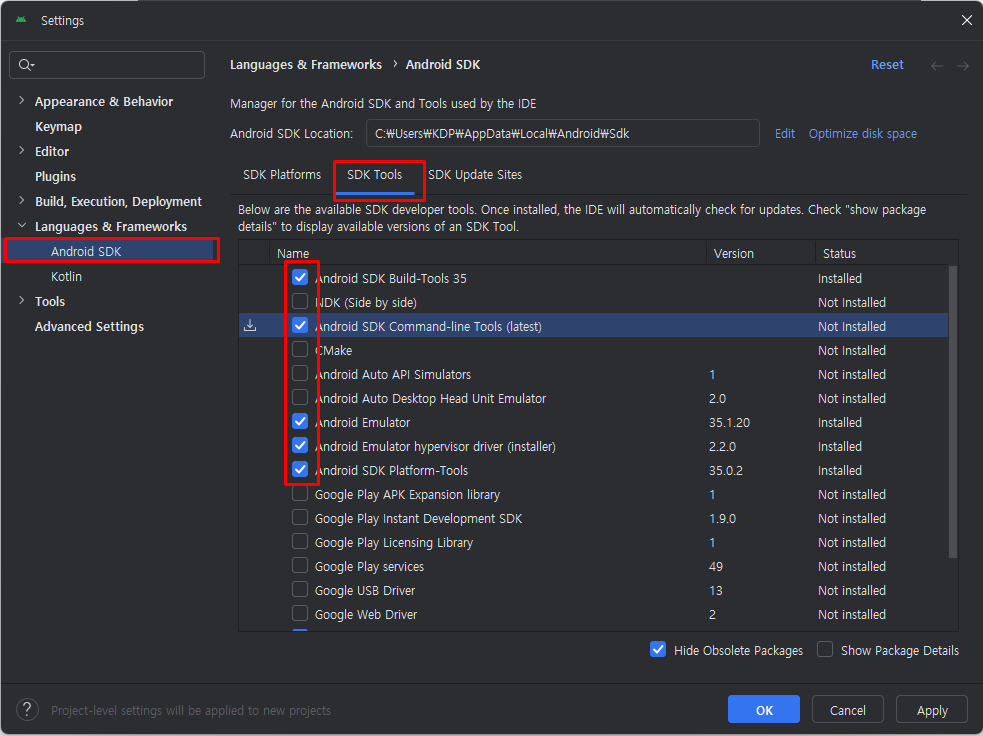Click the Android SDK Location path field
983x736 pixels.
point(562,133)
